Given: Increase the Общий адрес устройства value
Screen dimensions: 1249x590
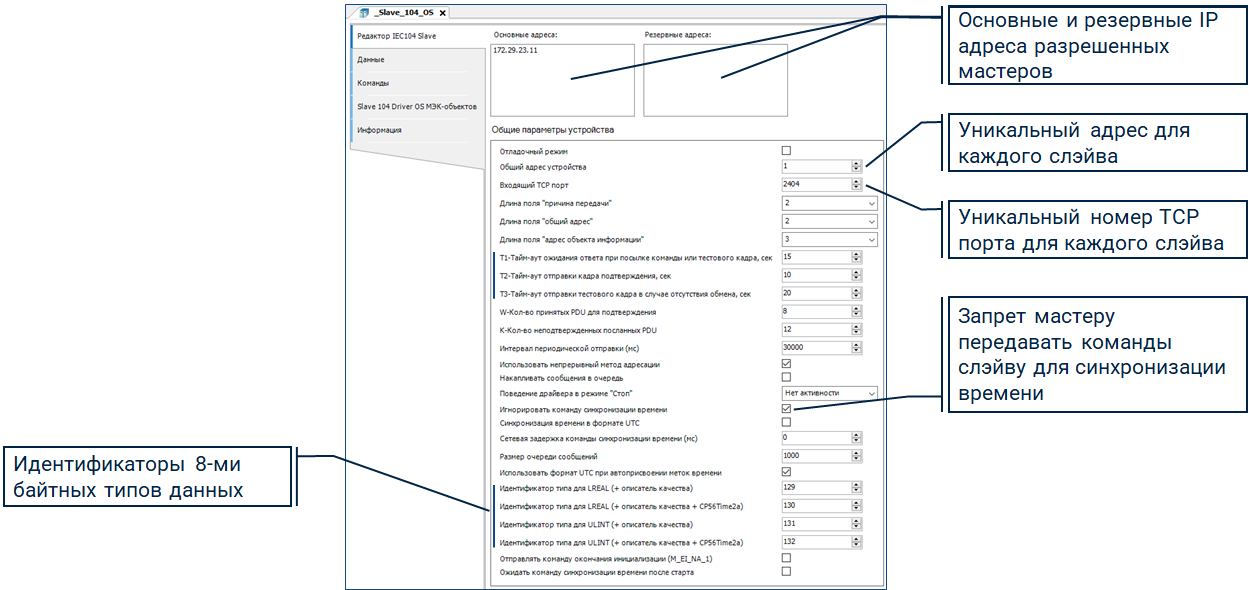Looking at the screenshot, I should [856, 163].
